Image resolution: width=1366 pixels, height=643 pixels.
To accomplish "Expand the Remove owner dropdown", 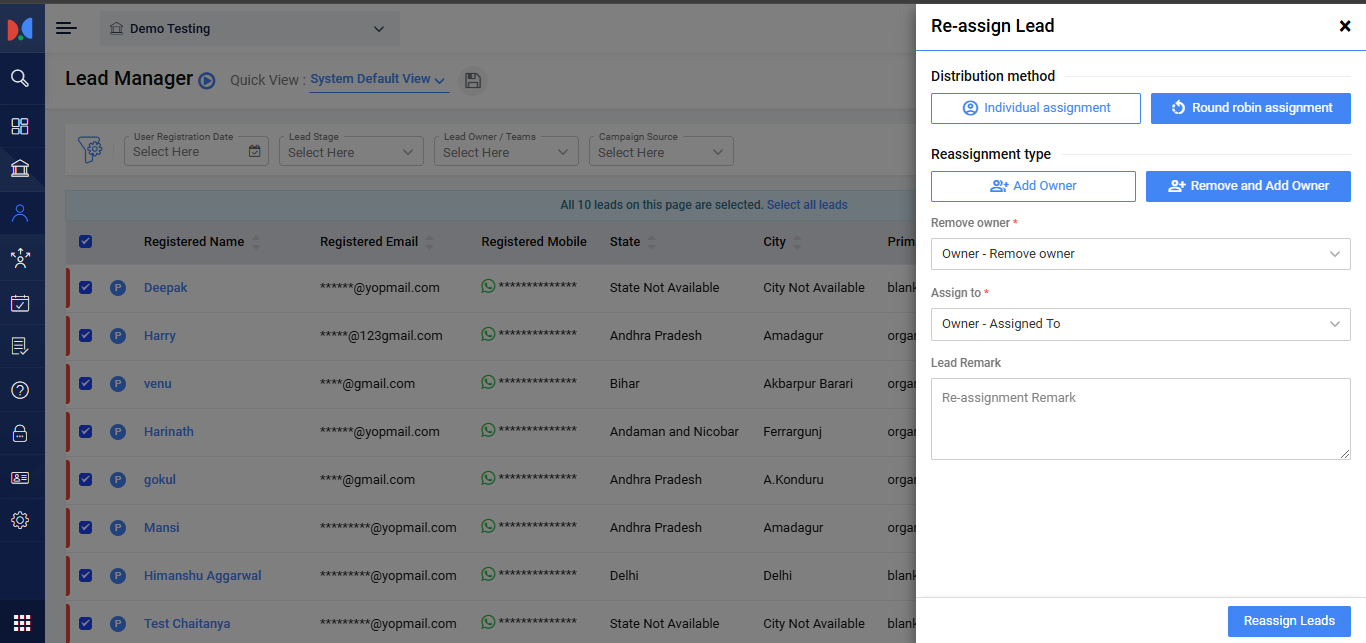I will pyautogui.click(x=1140, y=254).
